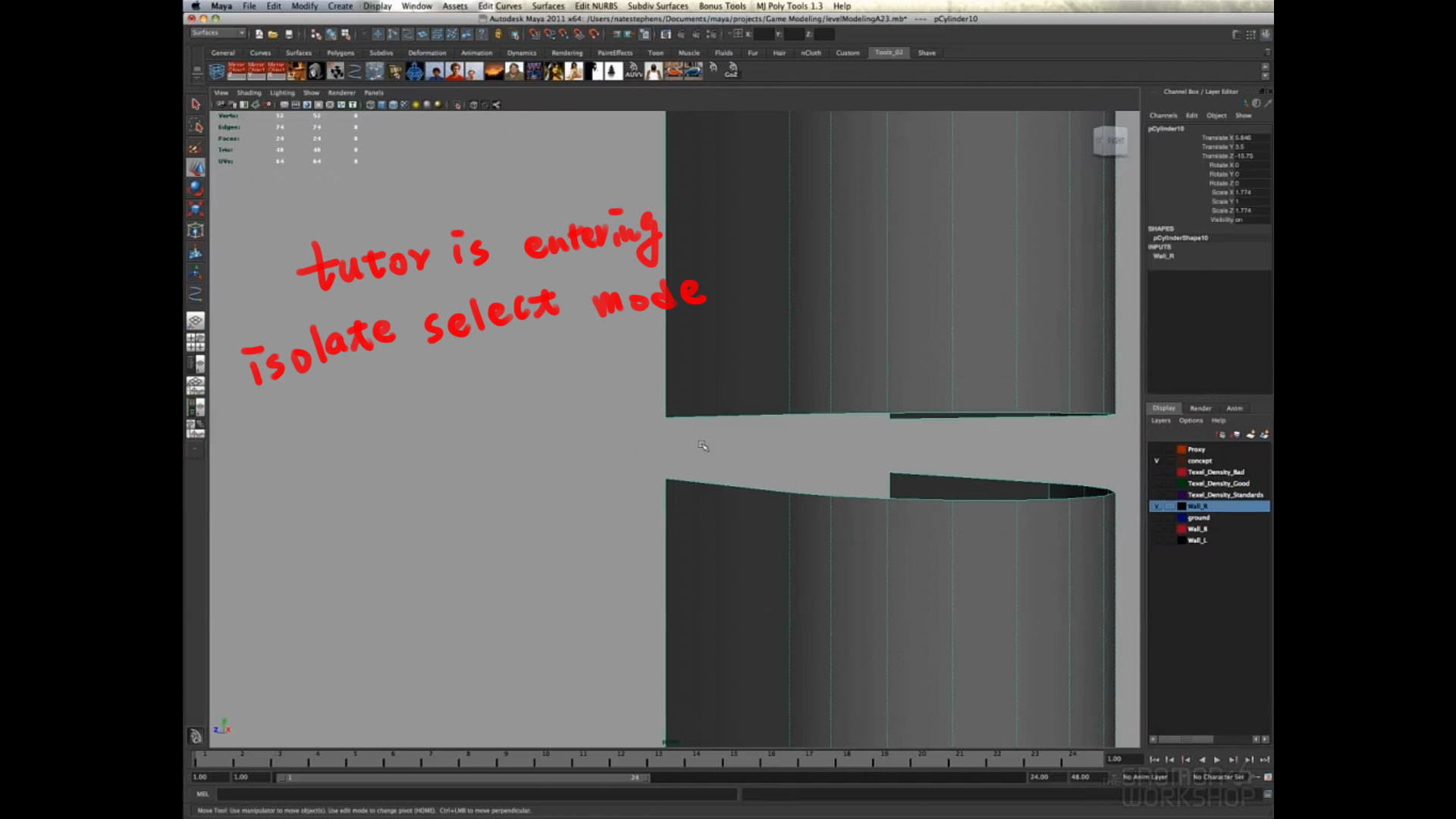Pick the Scale tool icon
1456x819 pixels.
pos(196,209)
